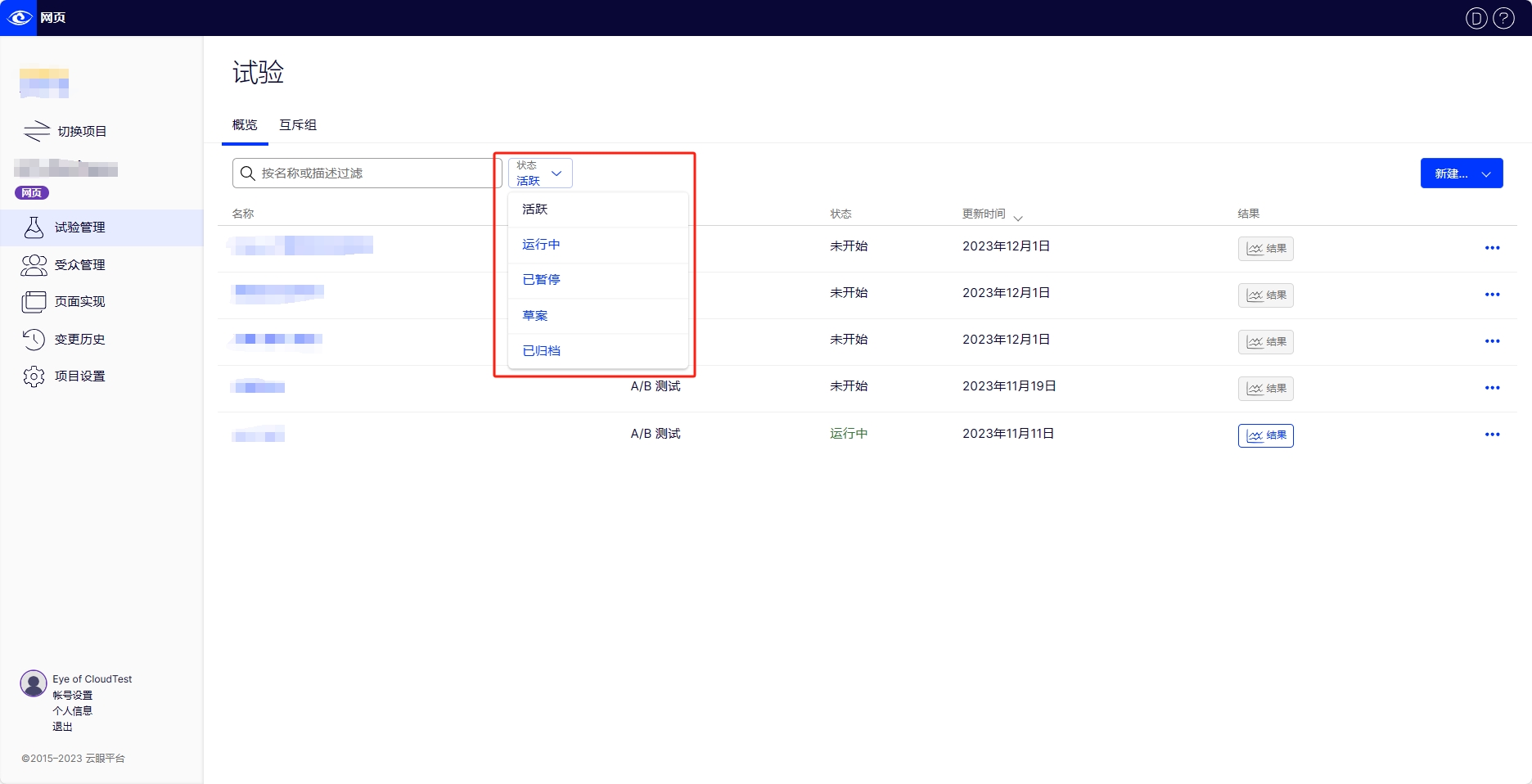Open 受众管理 audience icon in sidebar
Image resolution: width=1532 pixels, height=784 pixels.
[x=34, y=265]
